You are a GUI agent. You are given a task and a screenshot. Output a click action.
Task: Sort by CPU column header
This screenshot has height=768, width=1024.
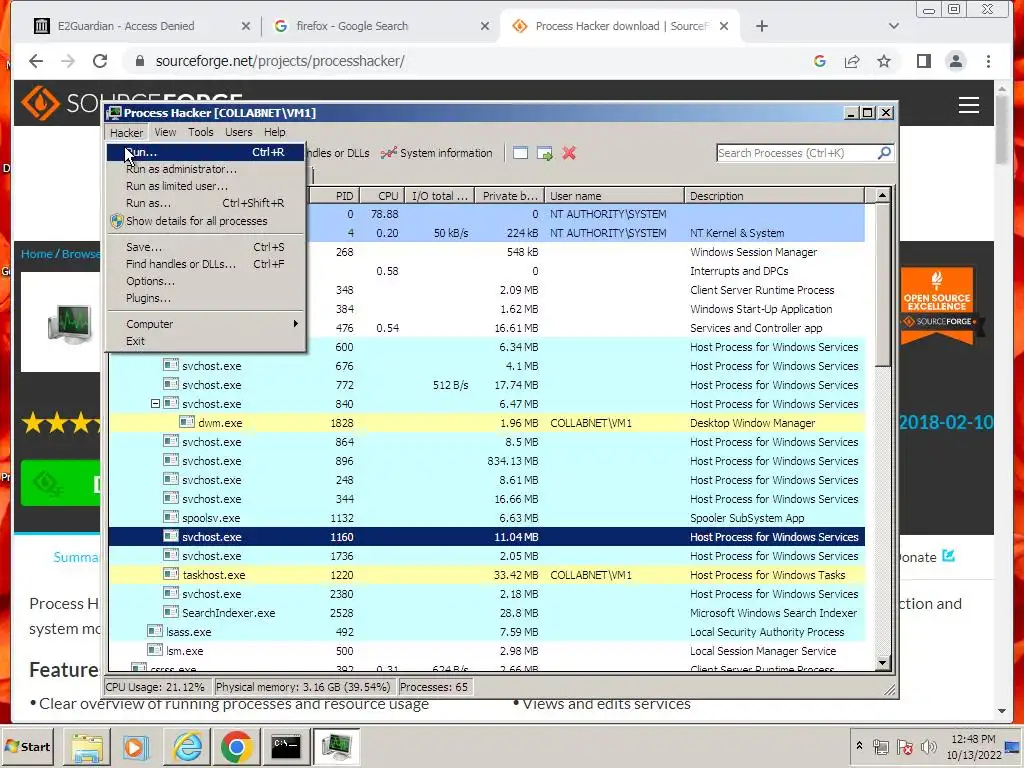pyautogui.click(x=381, y=195)
